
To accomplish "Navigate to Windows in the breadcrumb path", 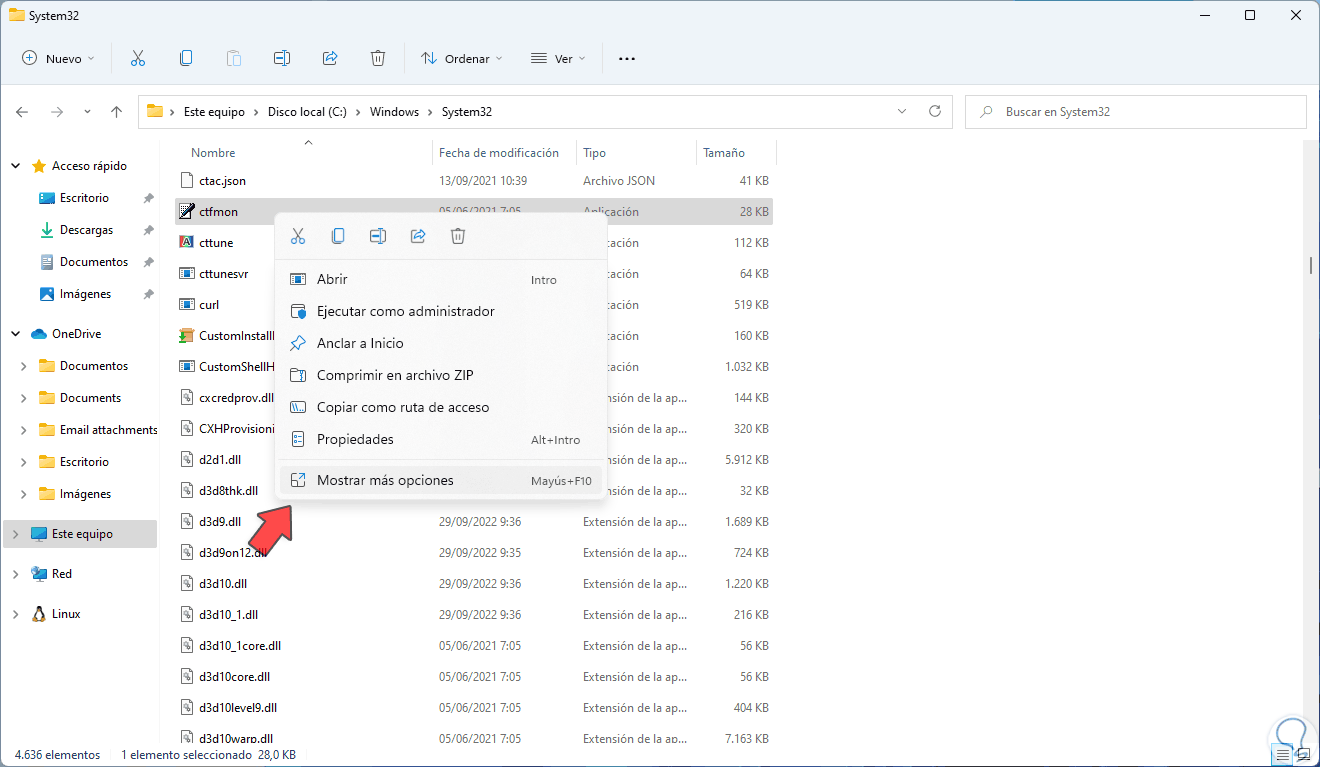I will [x=394, y=112].
